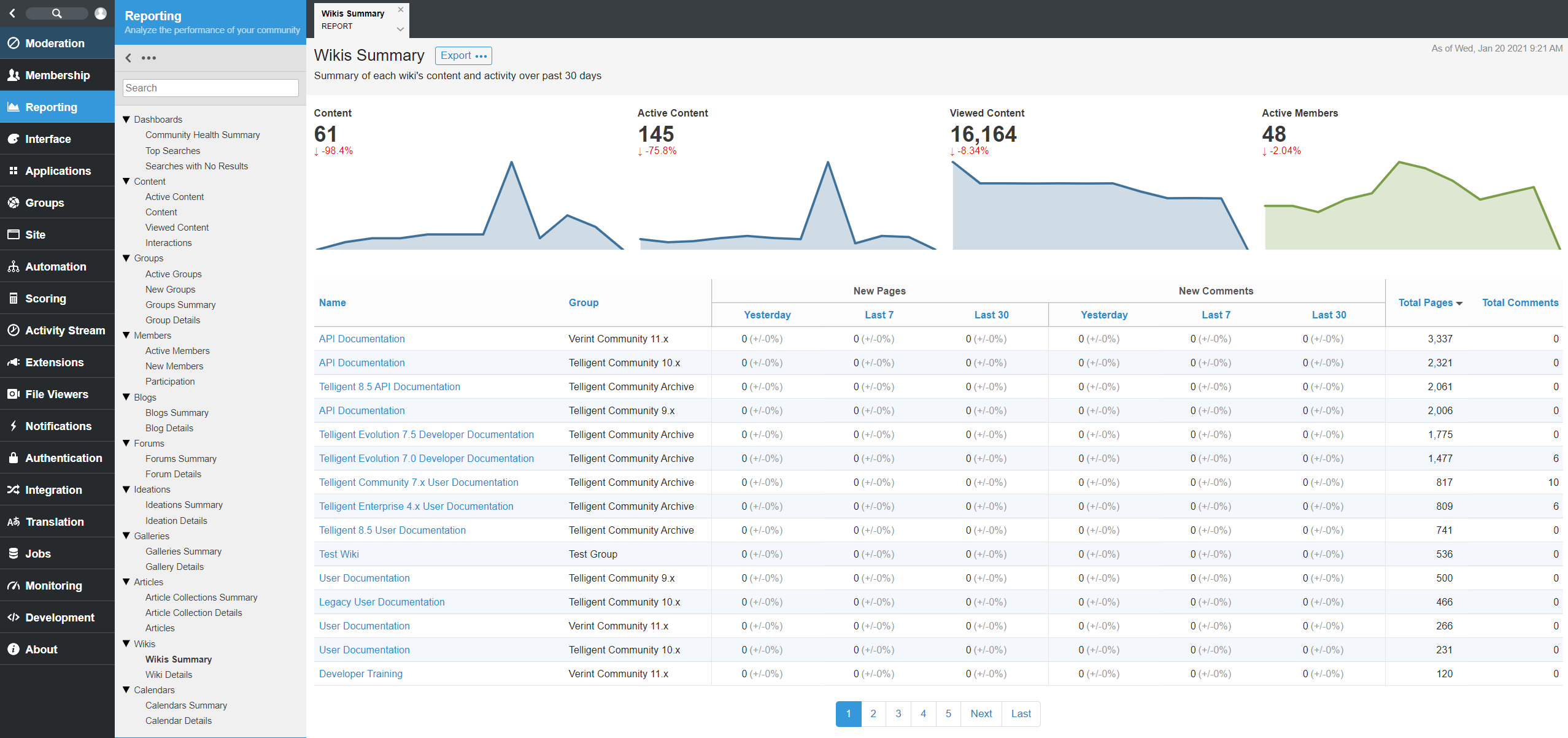Click the File Viewers icon

tap(13, 394)
